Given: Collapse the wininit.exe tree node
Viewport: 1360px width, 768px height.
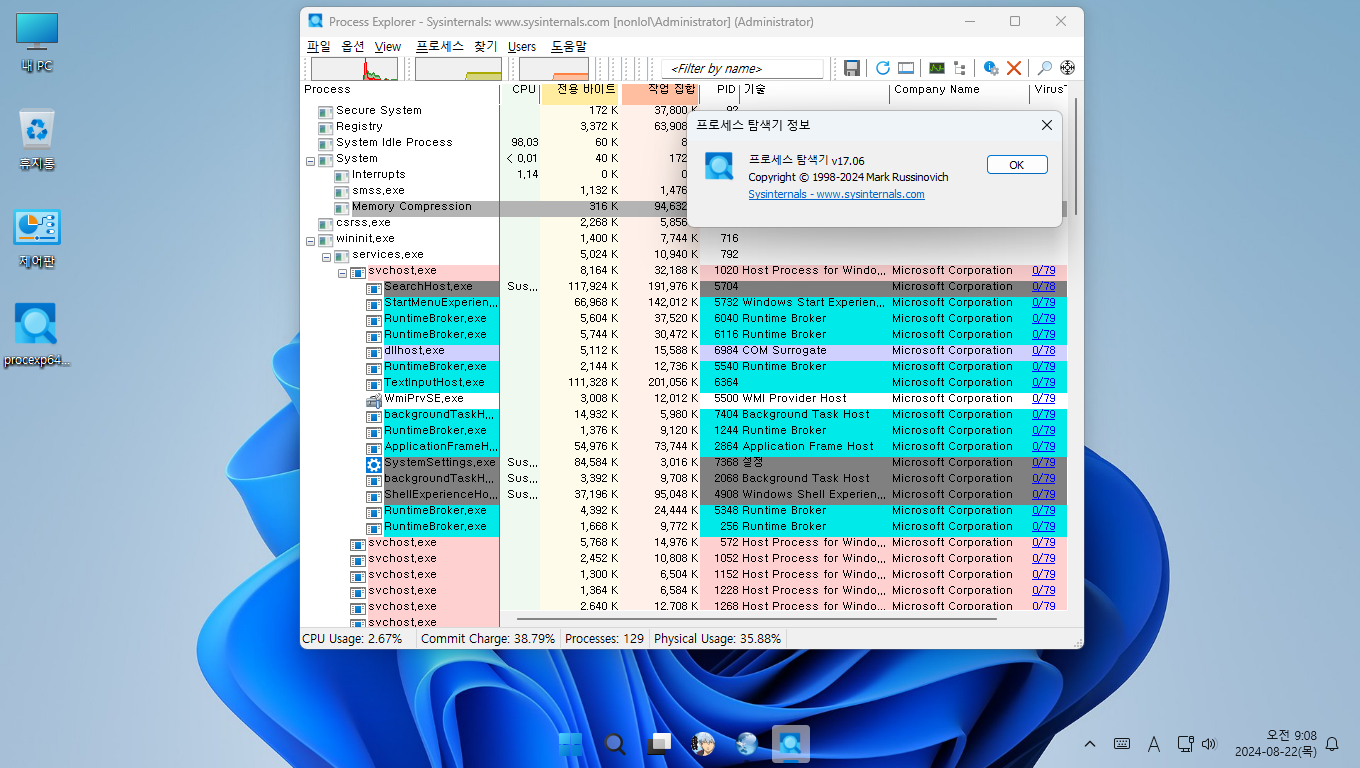Looking at the screenshot, I should click(310, 239).
